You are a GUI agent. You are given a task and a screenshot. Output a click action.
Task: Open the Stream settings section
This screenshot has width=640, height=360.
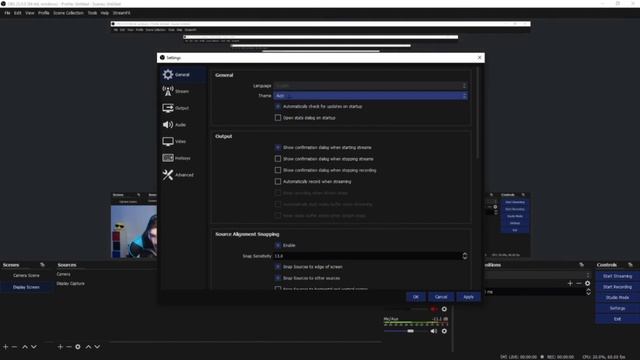click(183, 91)
